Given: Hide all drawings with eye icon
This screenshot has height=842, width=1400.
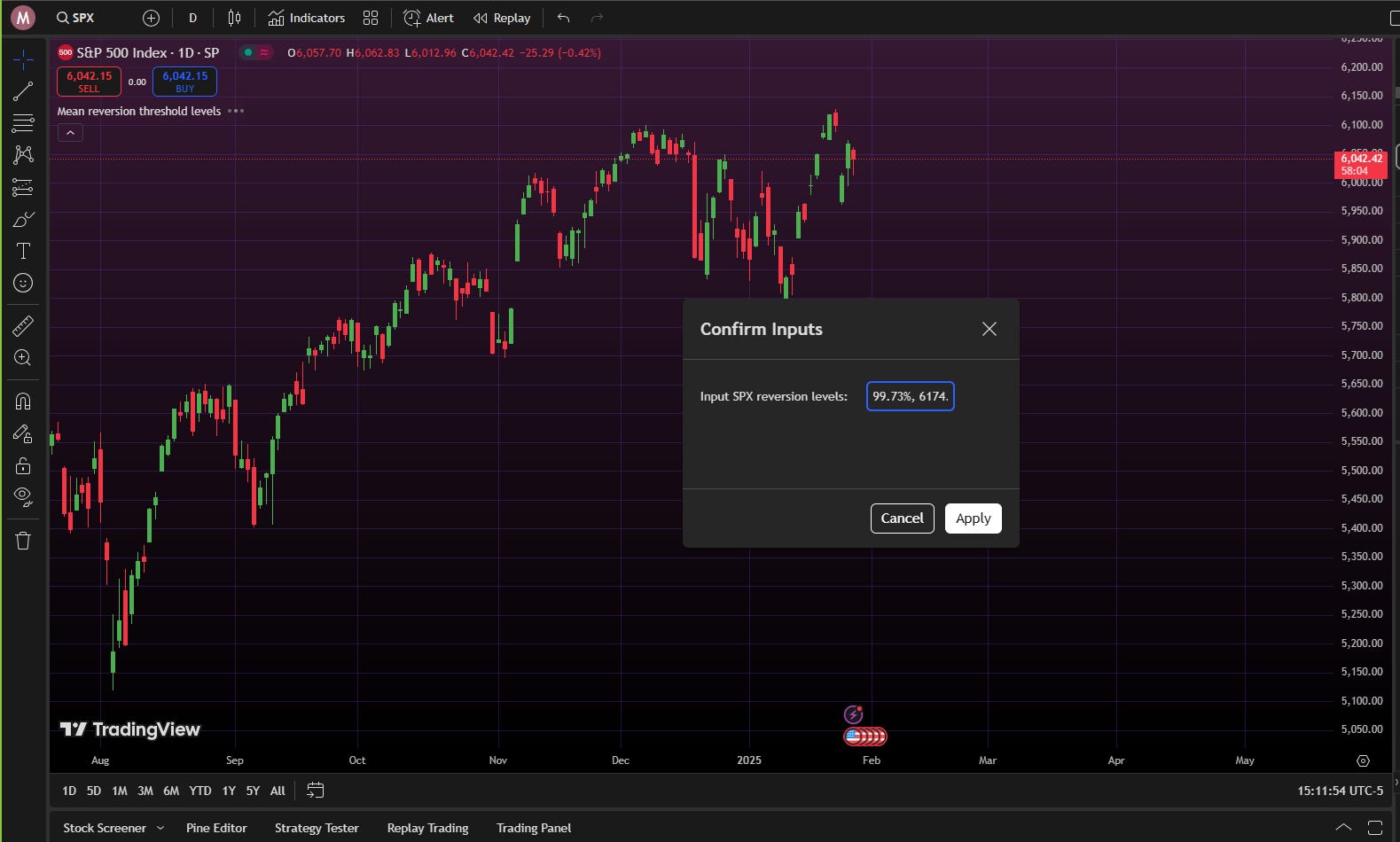Looking at the screenshot, I should pos(23,495).
